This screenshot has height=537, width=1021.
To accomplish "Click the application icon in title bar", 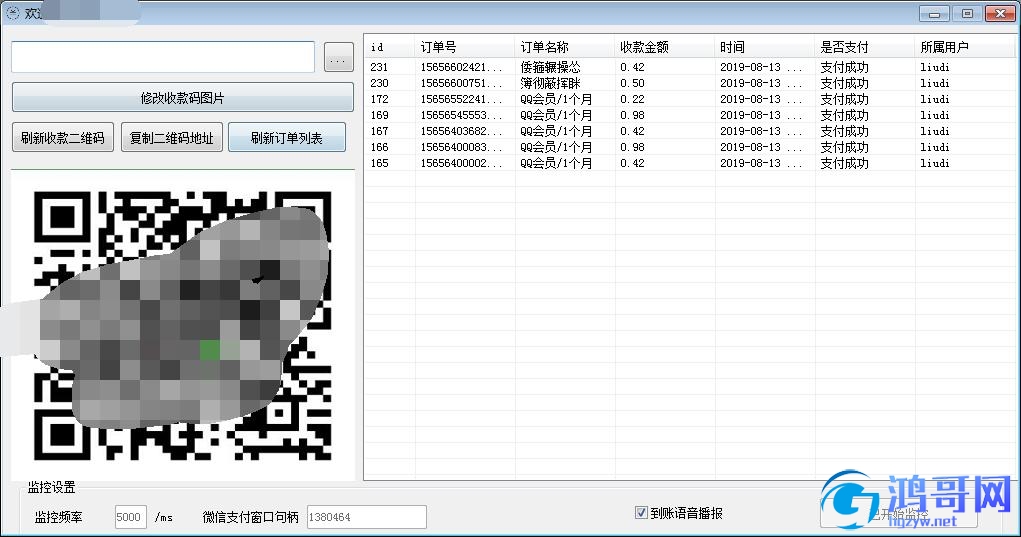I will pyautogui.click(x=12, y=12).
